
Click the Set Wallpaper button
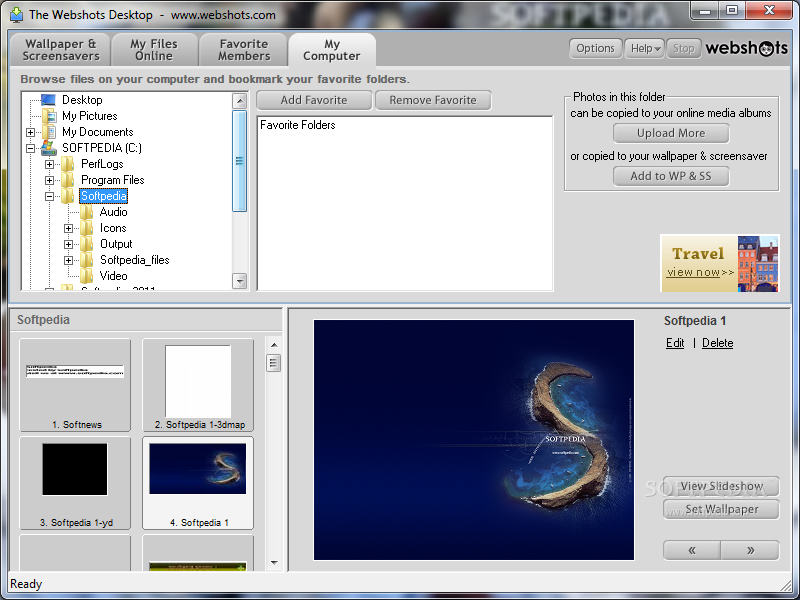721,509
